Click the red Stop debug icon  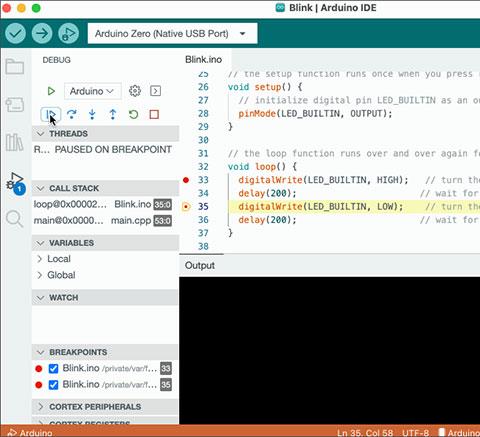coord(154,115)
